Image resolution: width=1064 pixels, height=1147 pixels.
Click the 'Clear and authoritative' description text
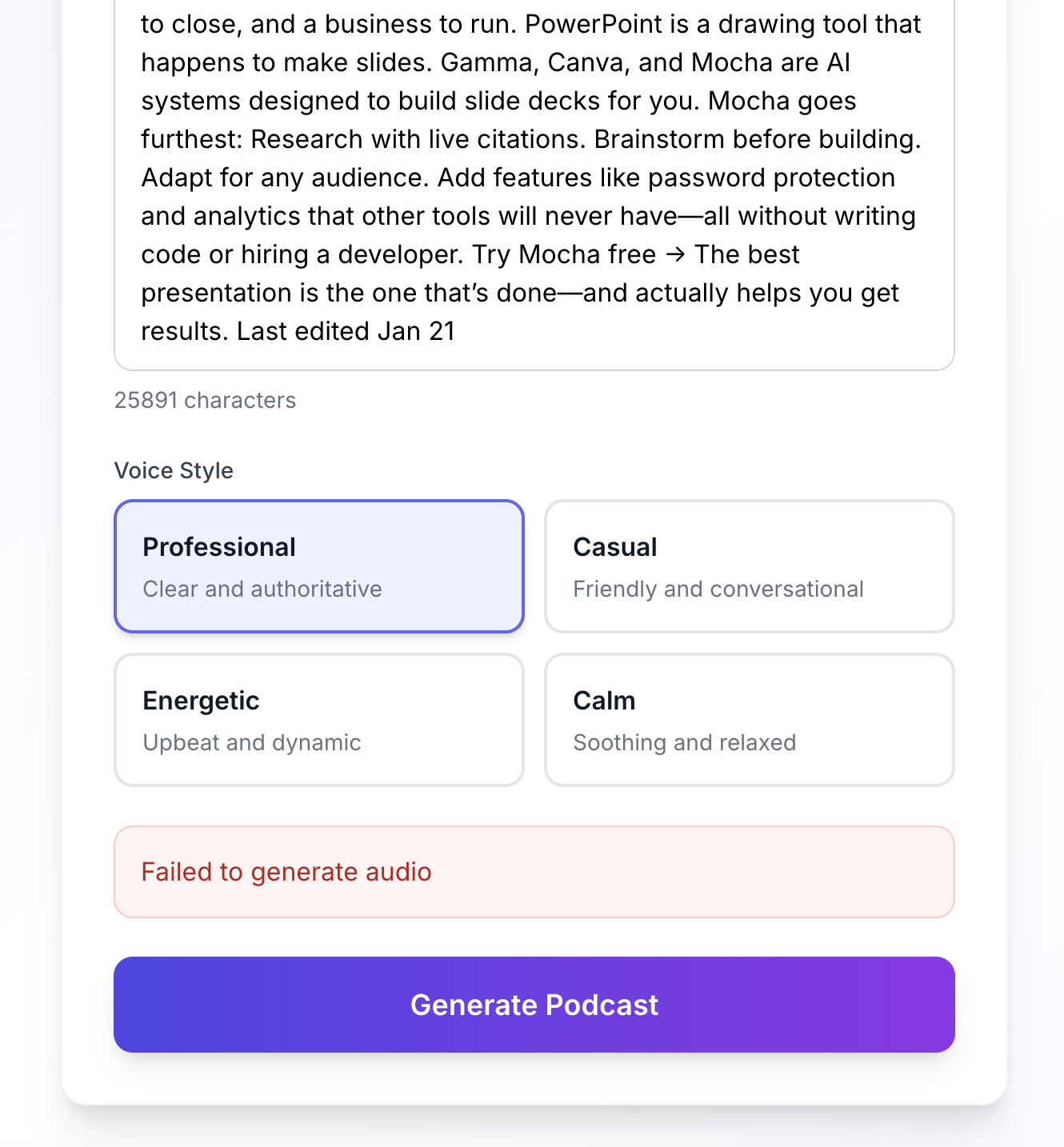click(262, 589)
